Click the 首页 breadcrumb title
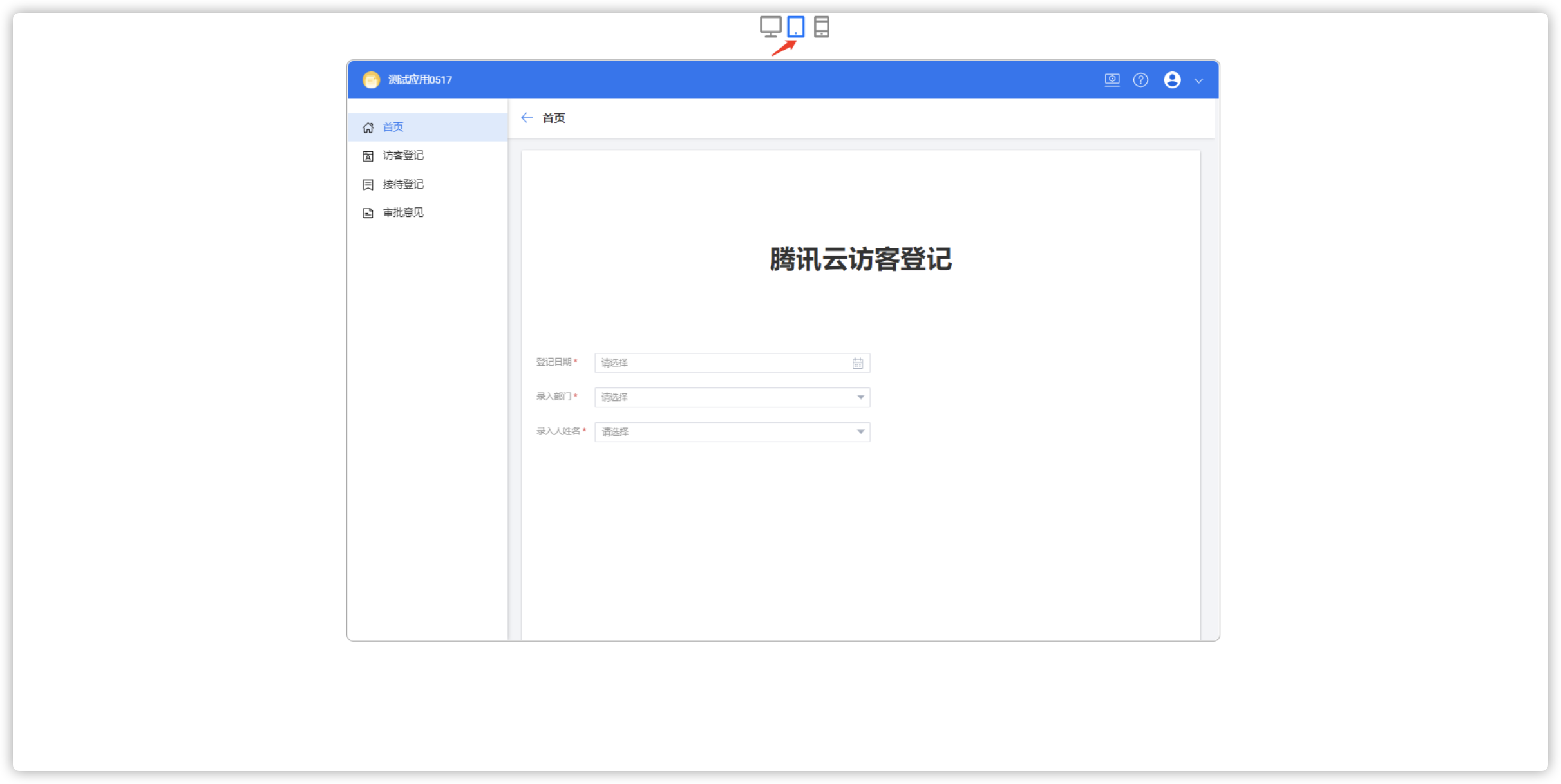1561x784 pixels. [554, 118]
